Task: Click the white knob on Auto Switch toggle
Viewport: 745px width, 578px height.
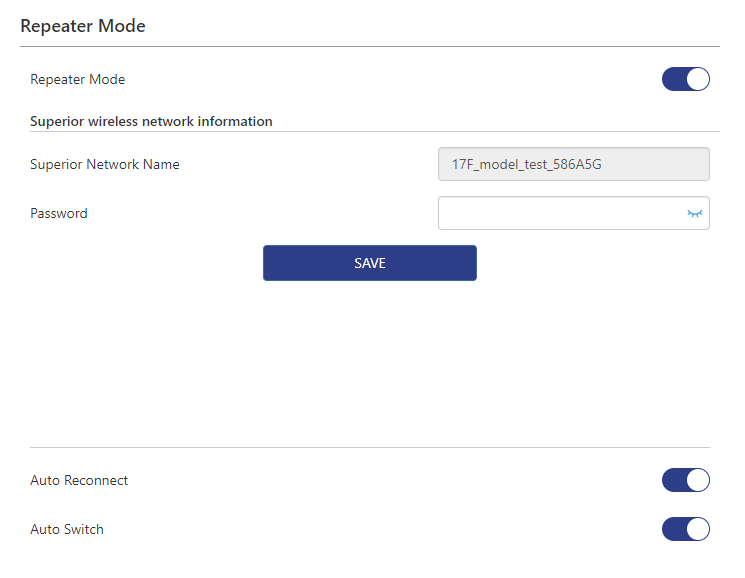Action: coord(697,529)
